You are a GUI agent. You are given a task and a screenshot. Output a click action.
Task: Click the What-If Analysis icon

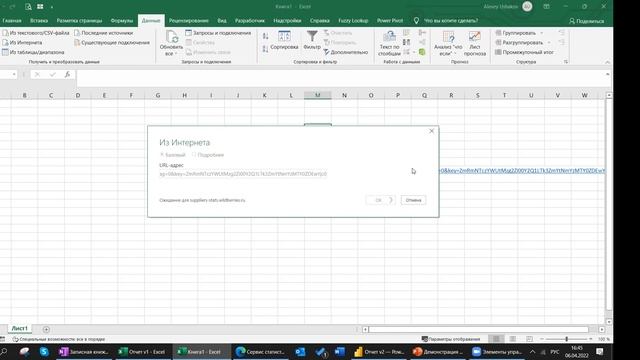pyautogui.click(x=448, y=37)
